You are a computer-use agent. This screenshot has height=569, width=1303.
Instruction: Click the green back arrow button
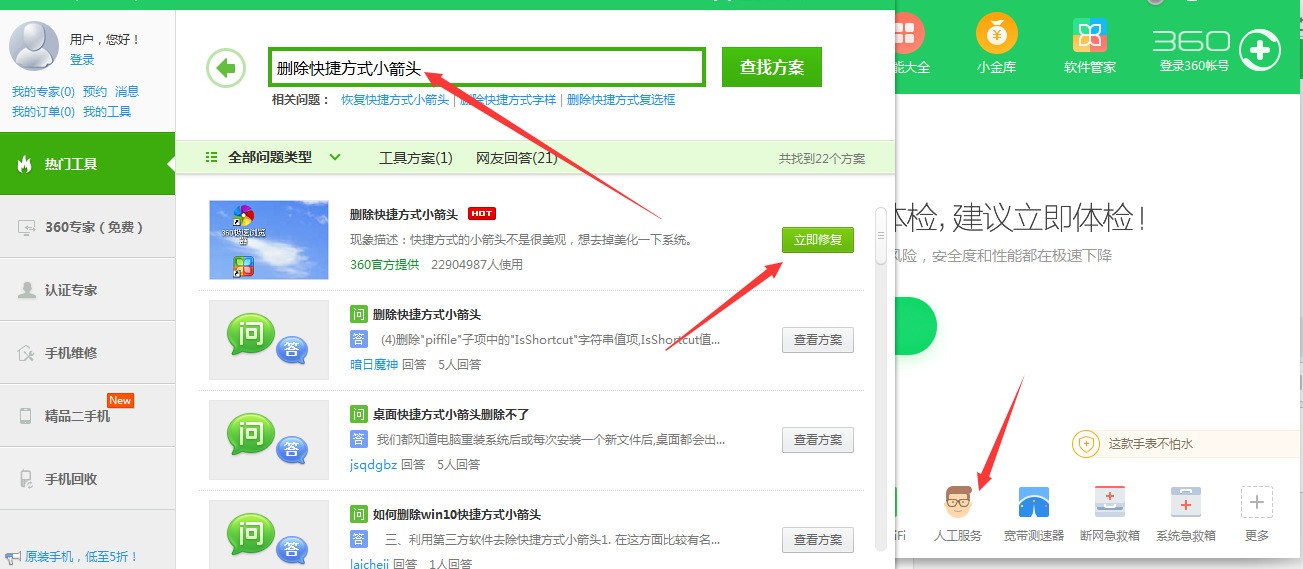pos(226,68)
